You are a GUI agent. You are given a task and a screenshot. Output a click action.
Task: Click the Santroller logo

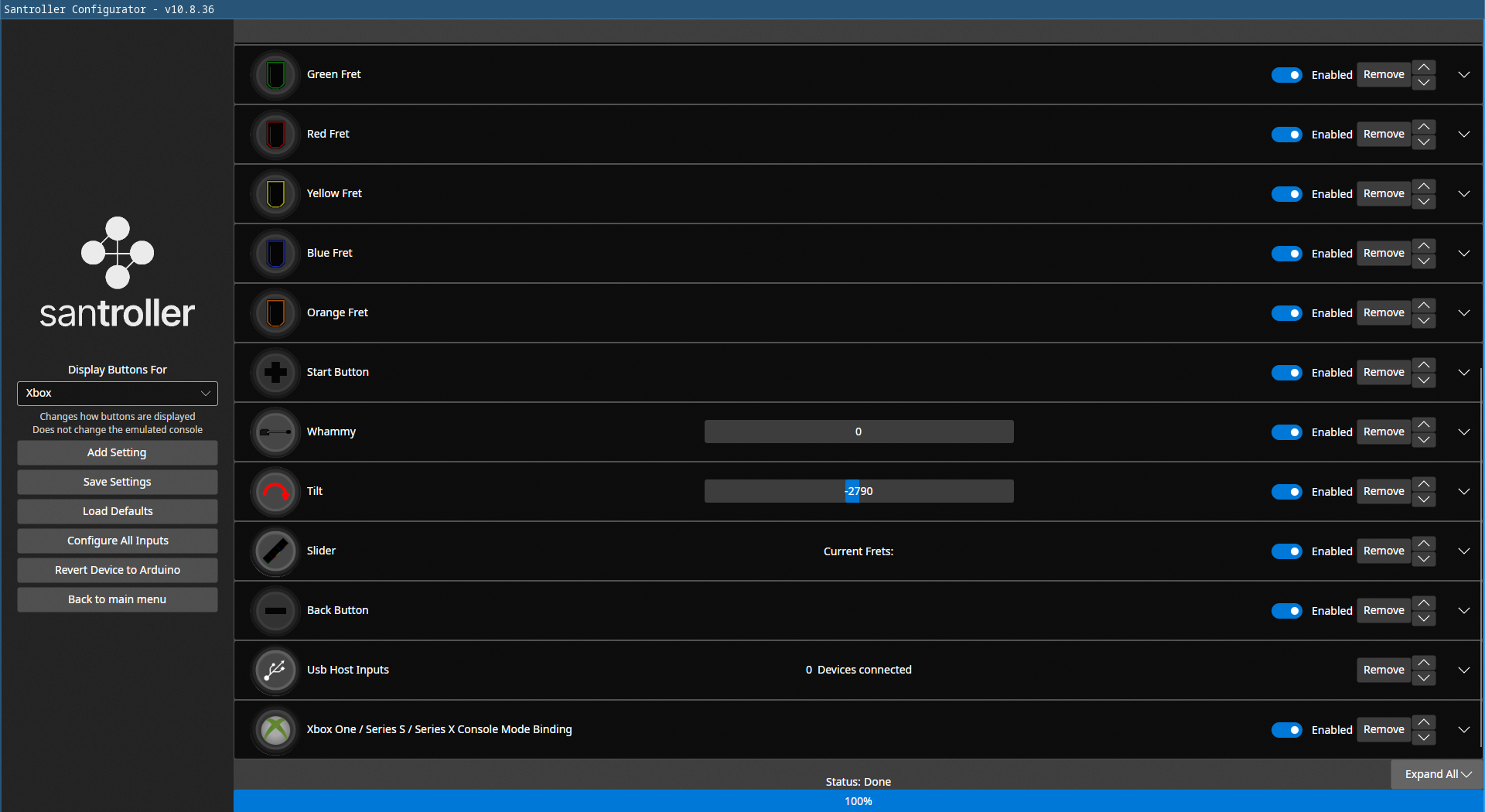click(118, 272)
